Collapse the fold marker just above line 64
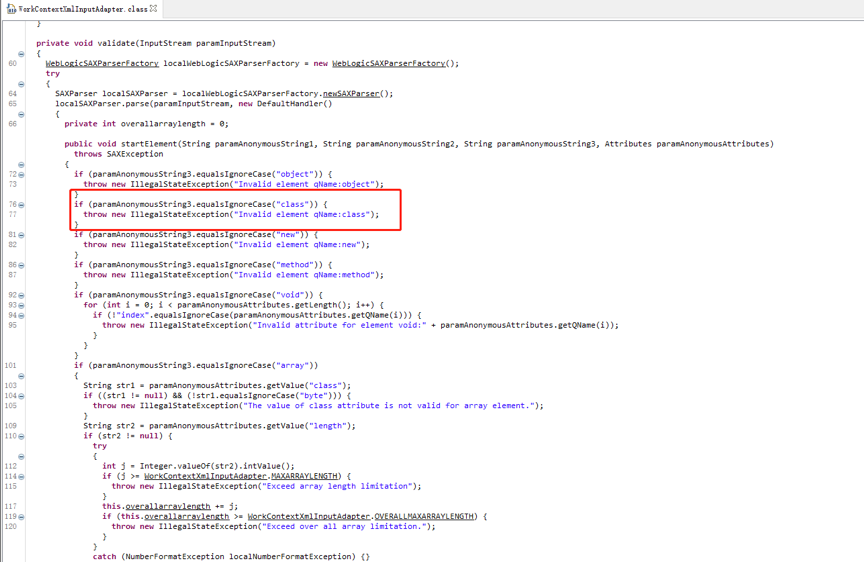The image size is (864, 562). 21,84
